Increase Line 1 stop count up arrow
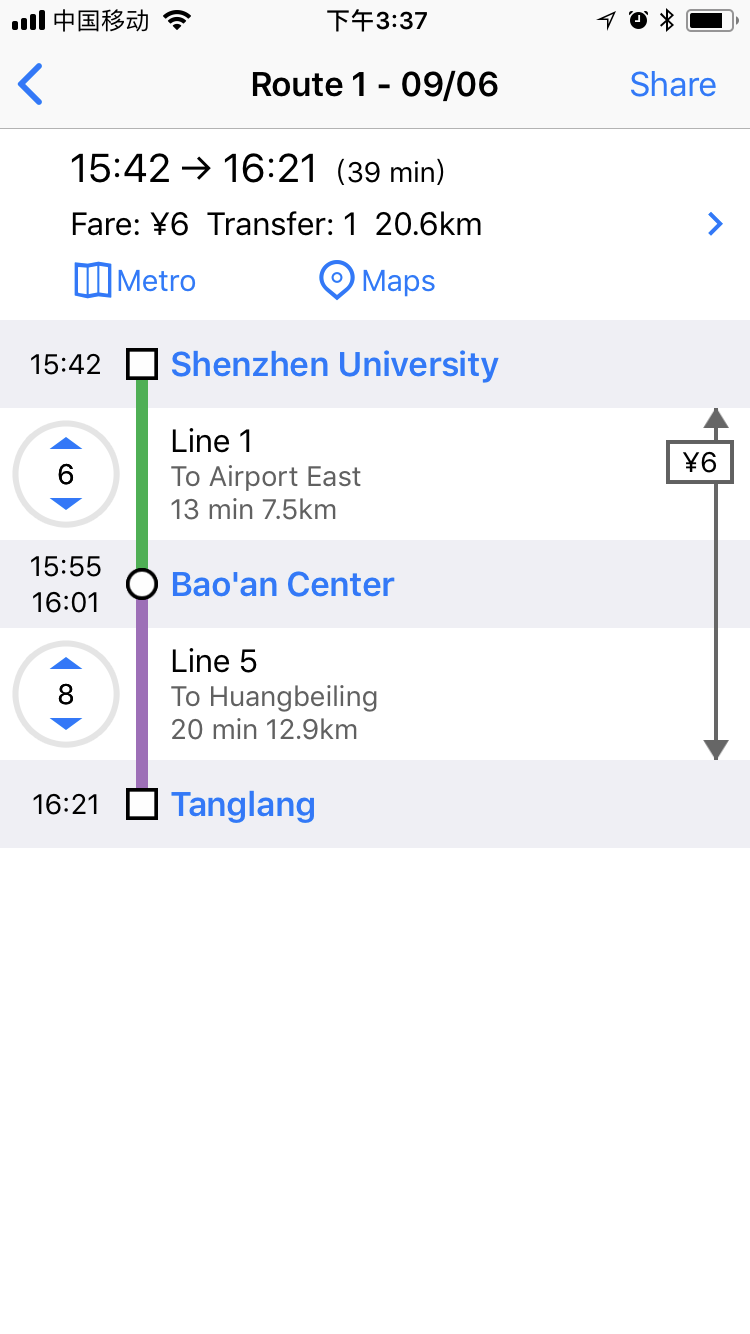Viewport: 750px width, 1334px height. (x=66, y=443)
